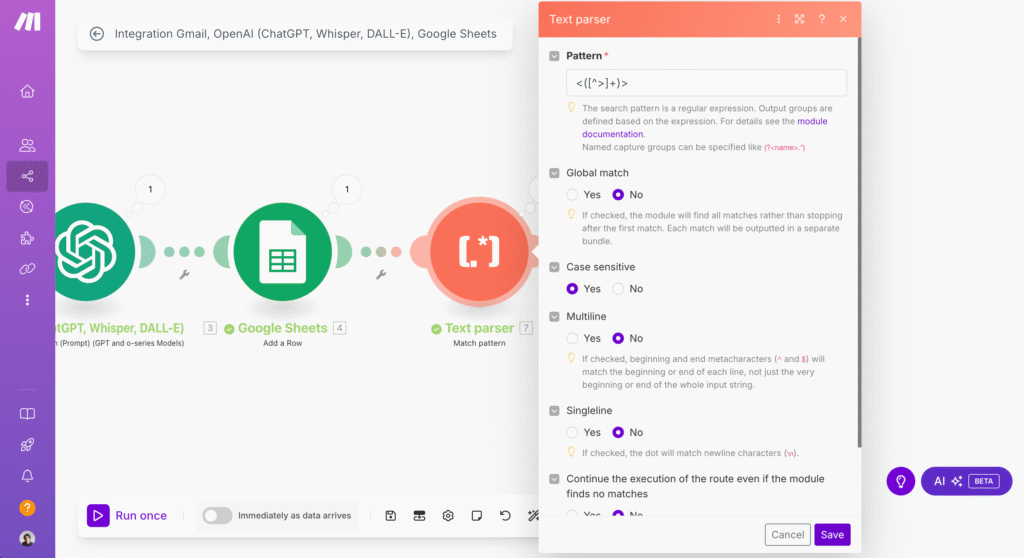Open the What's new rocket icon
Screen dimensions: 1024x558
click(27, 445)
